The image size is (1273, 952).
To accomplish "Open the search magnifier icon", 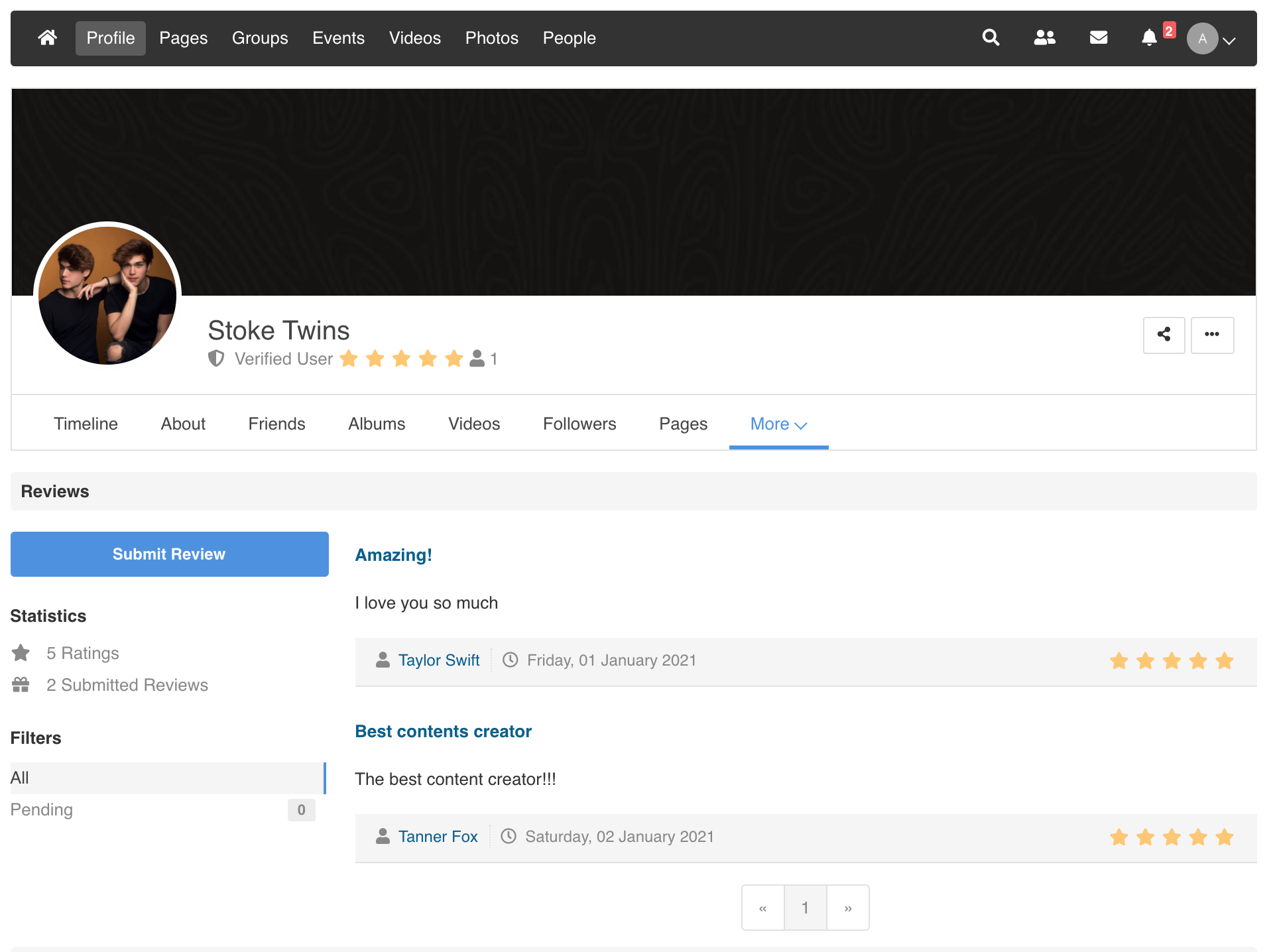I will pos(991,38).
